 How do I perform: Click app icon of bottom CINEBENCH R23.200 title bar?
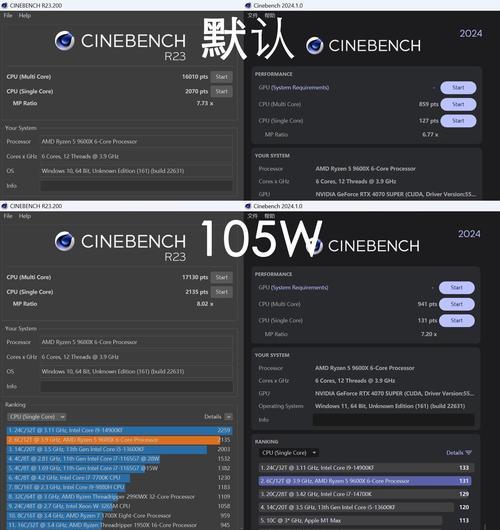4,206
